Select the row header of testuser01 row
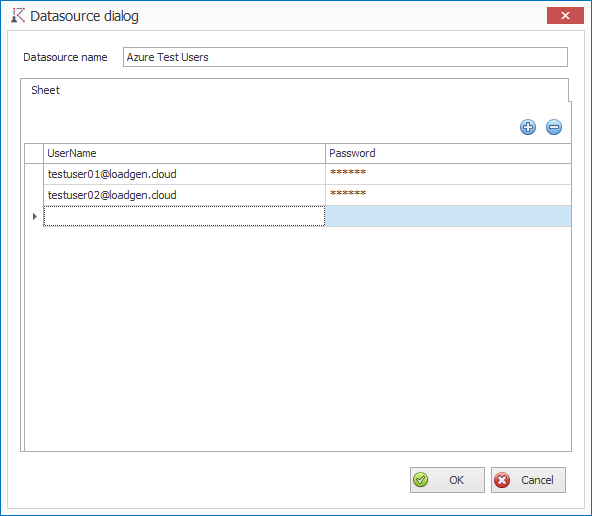Screen dimensions: 592x516 coord(34,174)
